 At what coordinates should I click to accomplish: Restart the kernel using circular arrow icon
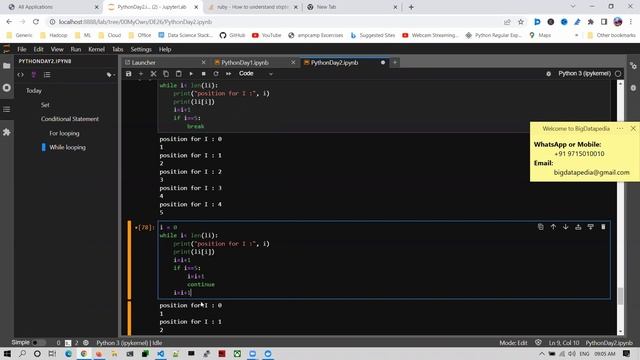pos(216,74)
